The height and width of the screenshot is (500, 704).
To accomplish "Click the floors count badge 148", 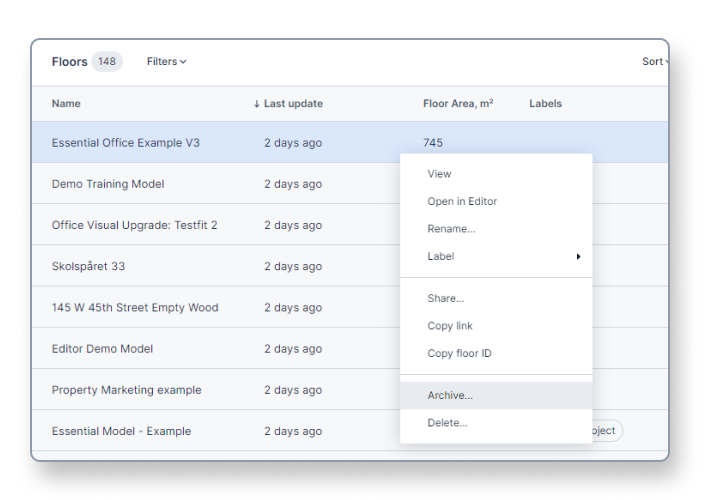I will [x=107, y=61].
